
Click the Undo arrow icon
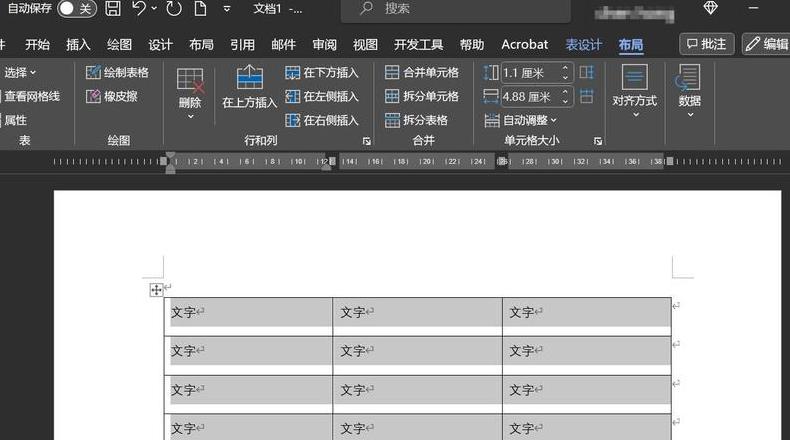click(x=139, y=9)
